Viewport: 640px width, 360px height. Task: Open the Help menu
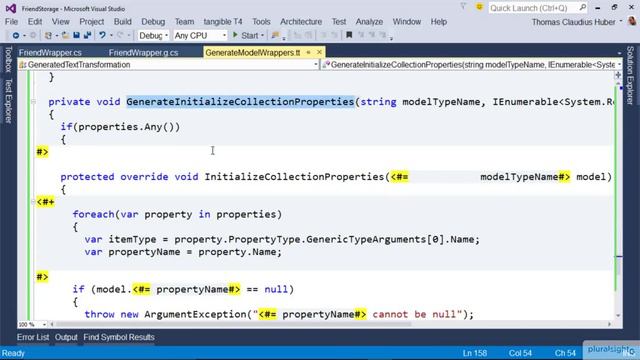[x=439, y=22]
